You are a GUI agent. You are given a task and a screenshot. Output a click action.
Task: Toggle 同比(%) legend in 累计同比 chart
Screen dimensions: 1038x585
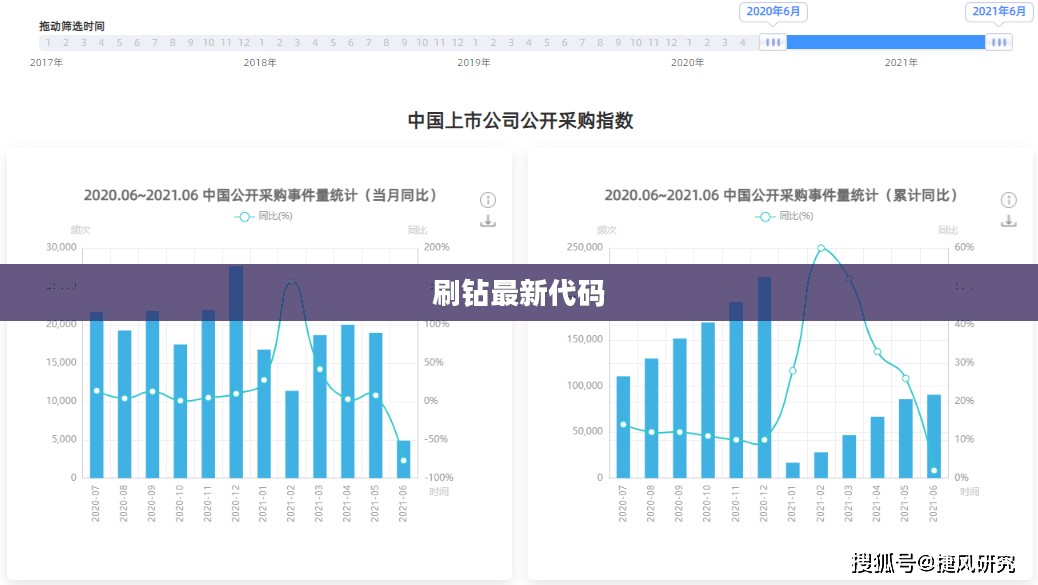click(x=784, y=216)
